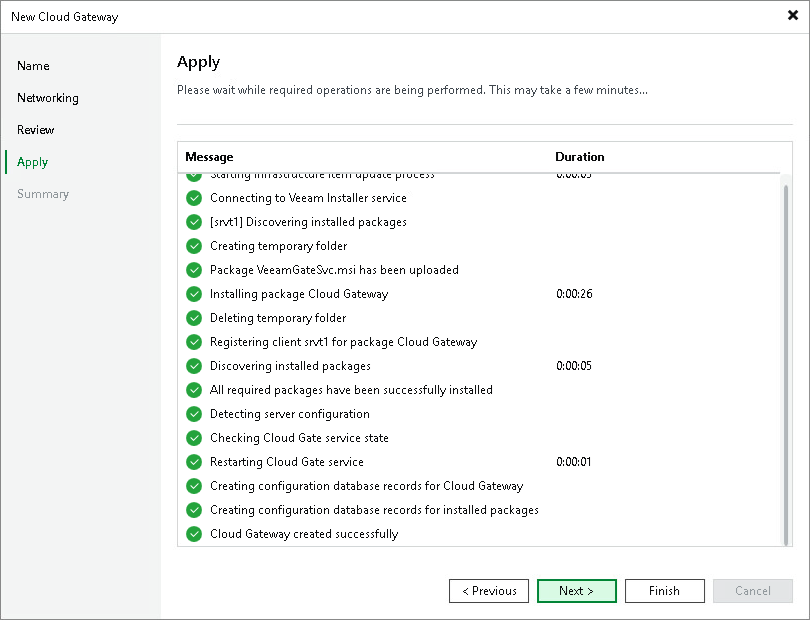
Task: Switch to the Networking step
Action: click(x=48, y=98)
